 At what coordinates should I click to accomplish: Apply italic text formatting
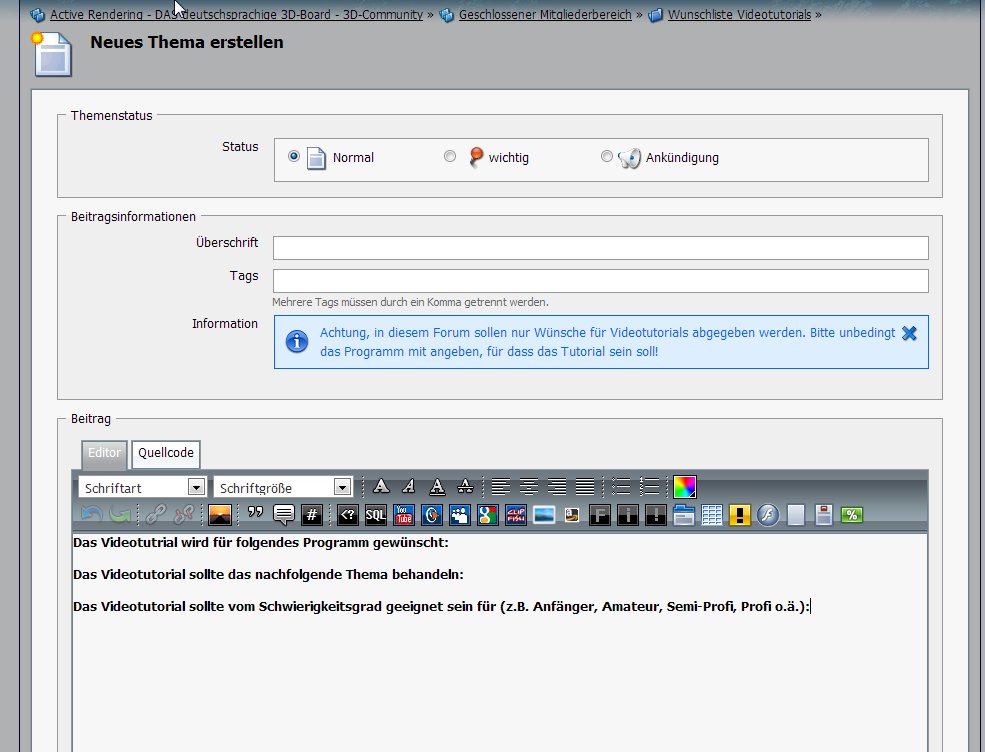point(408,487)
